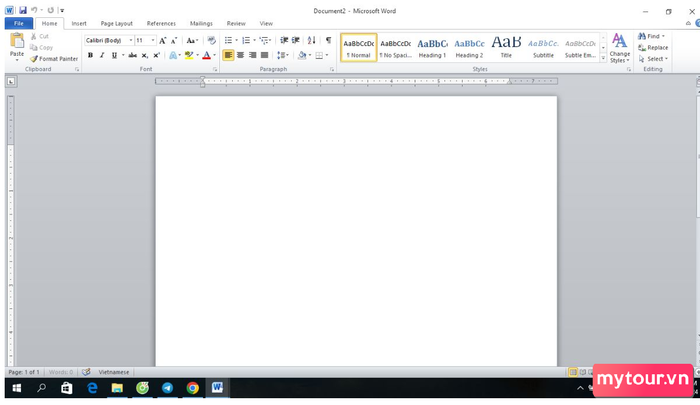Toggle Align Text Right
700x405 pixels.
click(x=252, y=55)
